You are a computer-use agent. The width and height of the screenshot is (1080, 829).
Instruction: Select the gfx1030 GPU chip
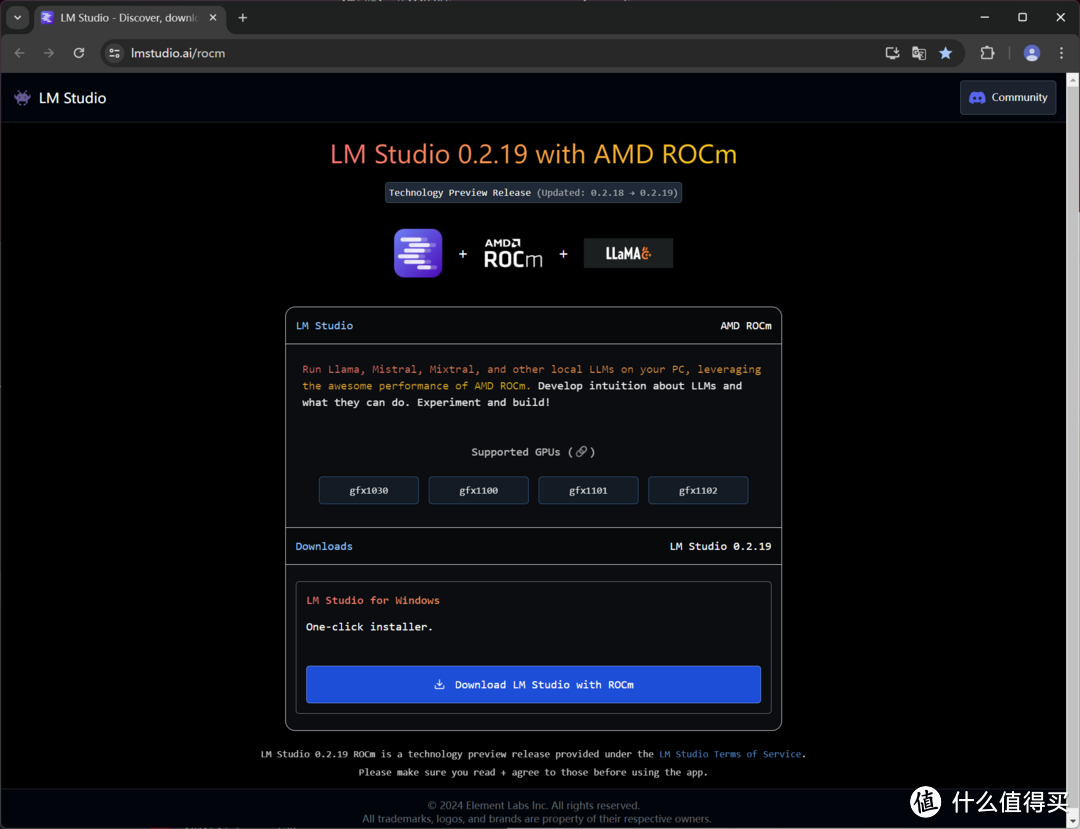(368, 490)
